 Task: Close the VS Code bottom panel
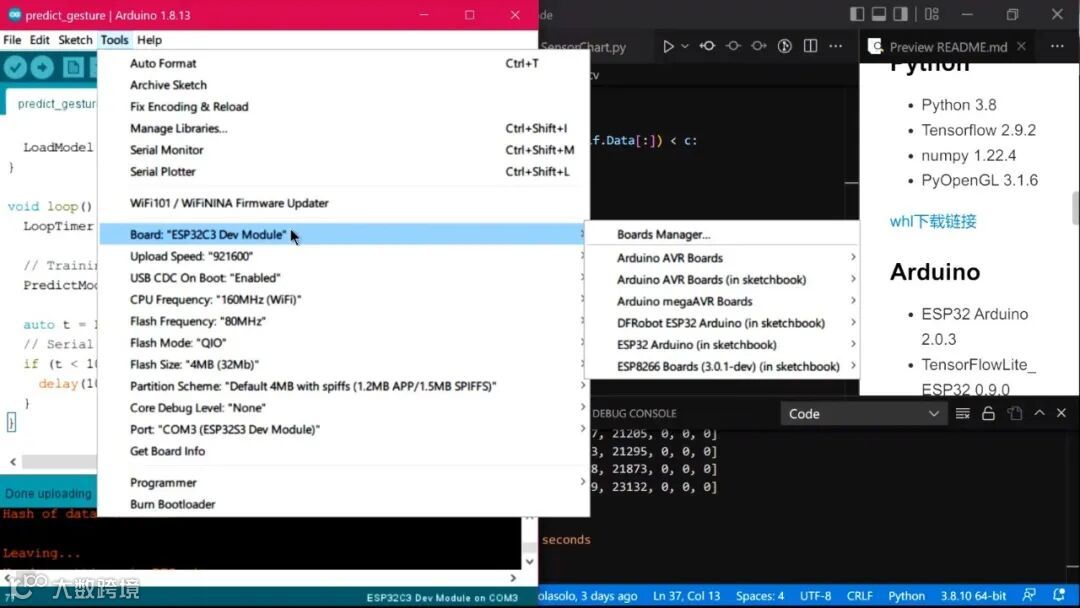click(1061, 413)
